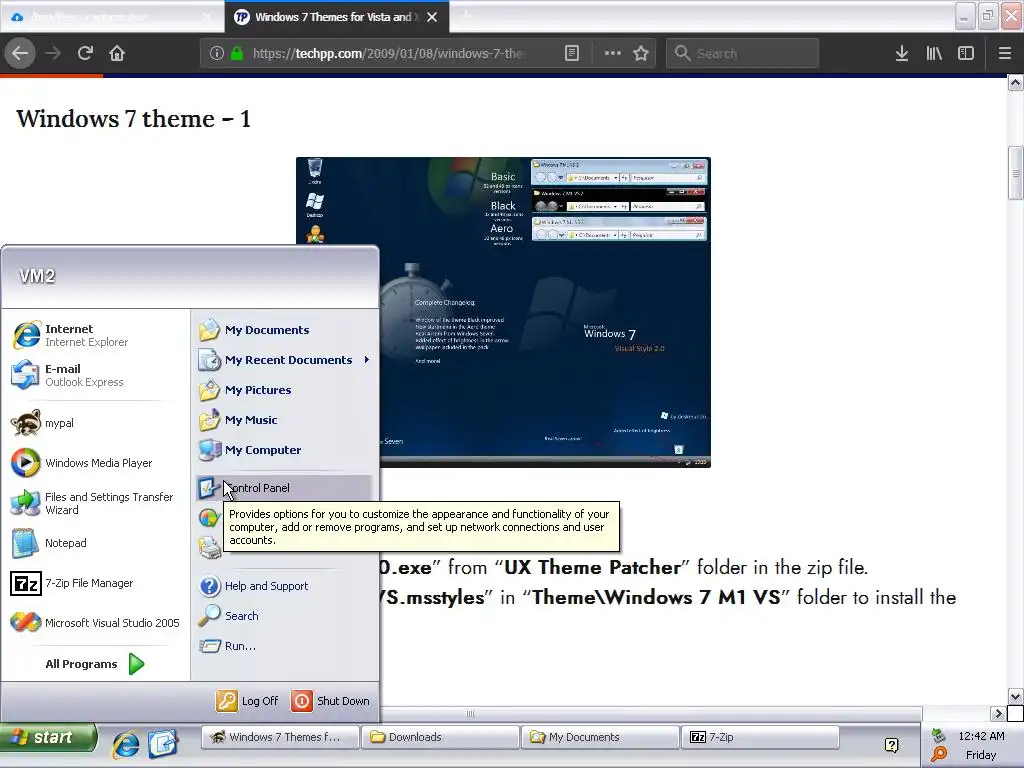Focus the Firefox Search box
The height and width of the screenshot is (768, 1024).
click(x=743, y=53)
